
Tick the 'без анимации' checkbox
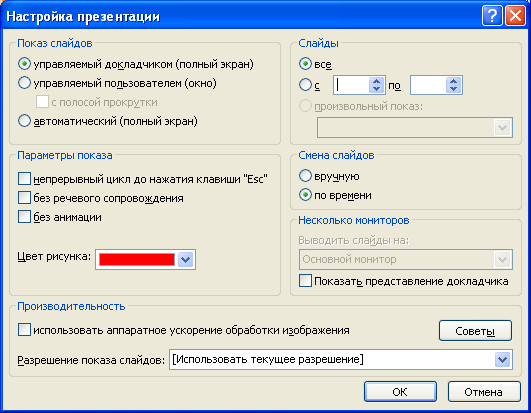24,217
